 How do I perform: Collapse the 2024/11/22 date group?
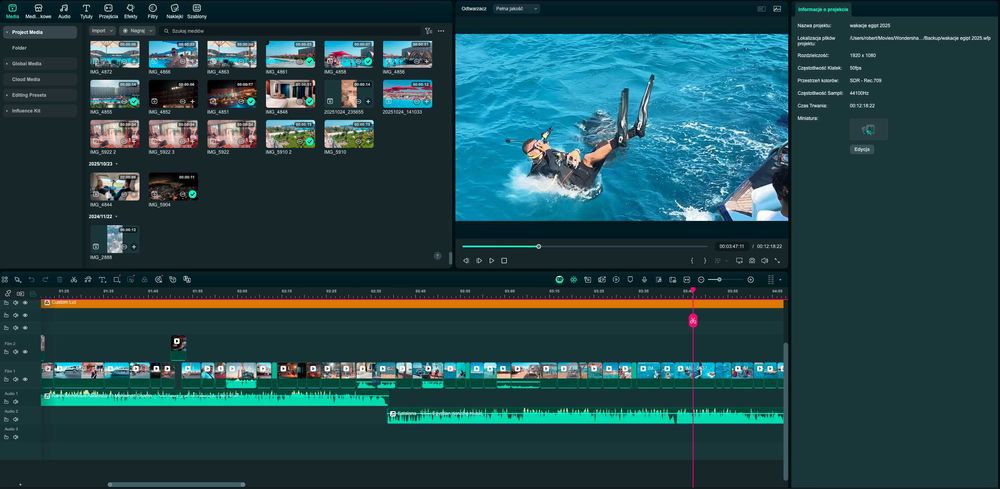(x=117, y=217)
